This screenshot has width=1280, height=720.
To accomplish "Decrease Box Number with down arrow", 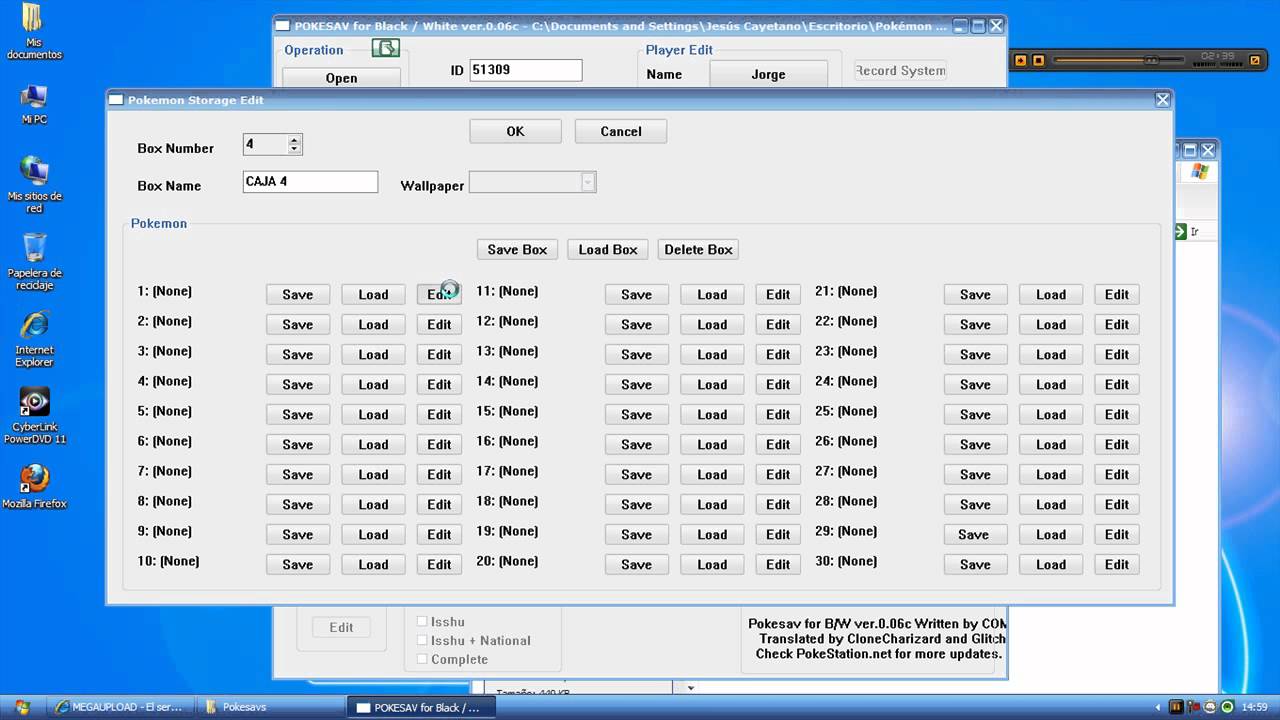I will pos(294,150).
